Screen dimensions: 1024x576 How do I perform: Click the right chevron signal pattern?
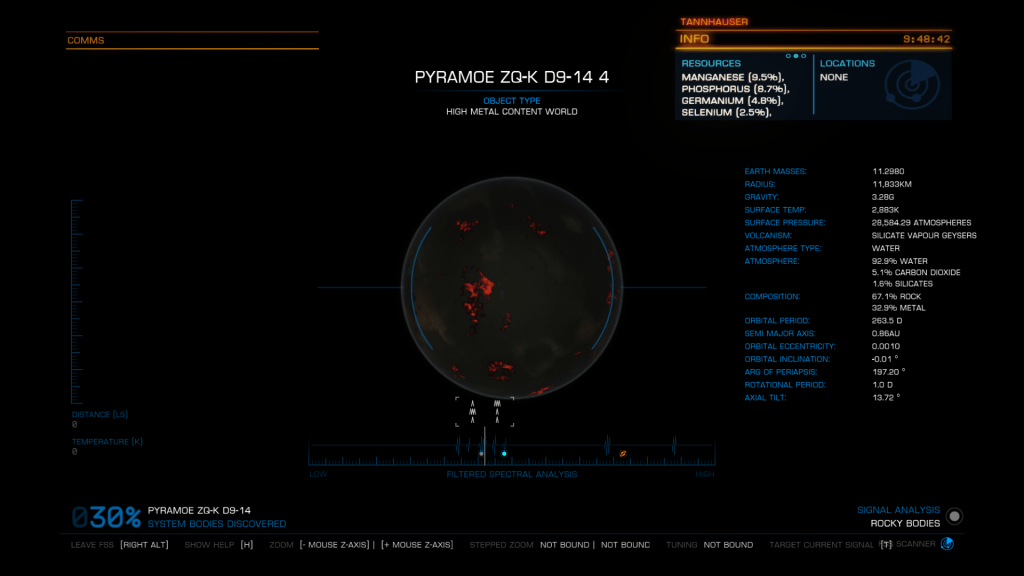tap(497, 412)
